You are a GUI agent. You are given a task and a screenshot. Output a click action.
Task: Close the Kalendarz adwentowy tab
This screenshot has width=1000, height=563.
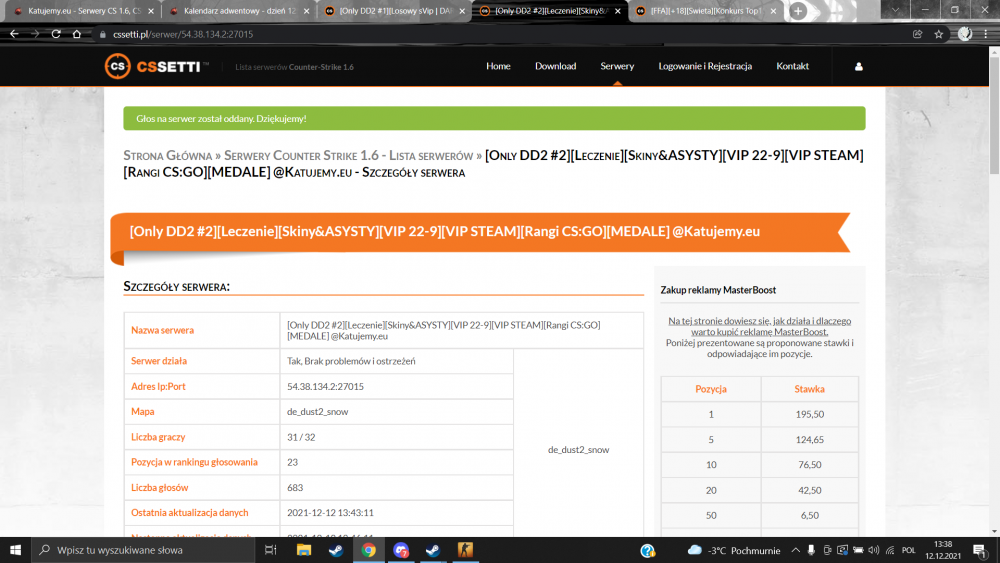(306, 11)
